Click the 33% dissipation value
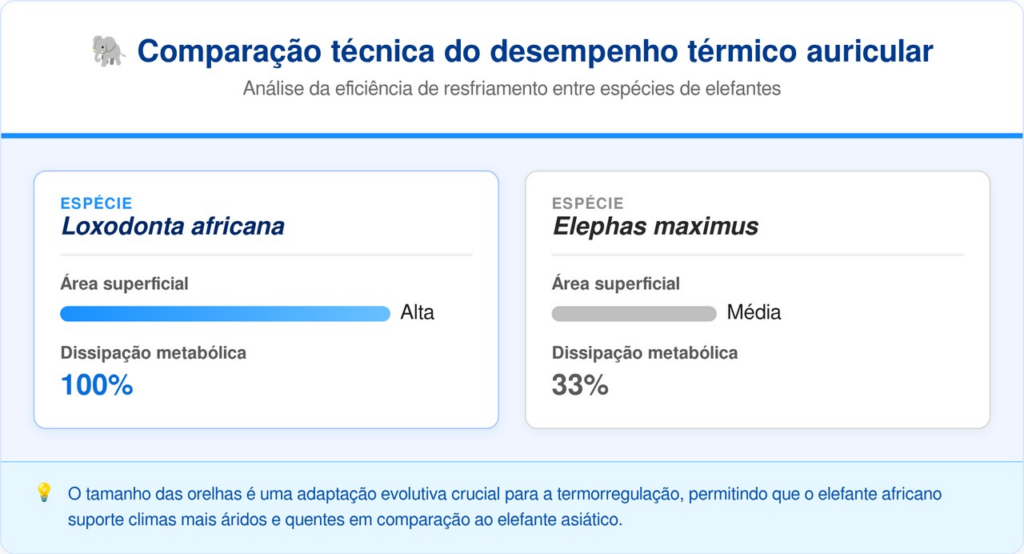The width and height of the screenshot is (1024, 554). [580, 385]
